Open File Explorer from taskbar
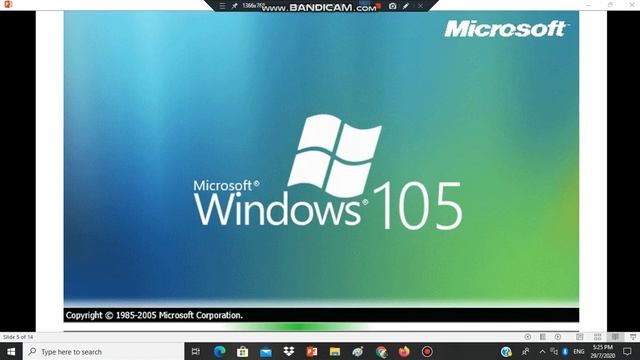This screenshot has width=640, height=360. point(335,351)
